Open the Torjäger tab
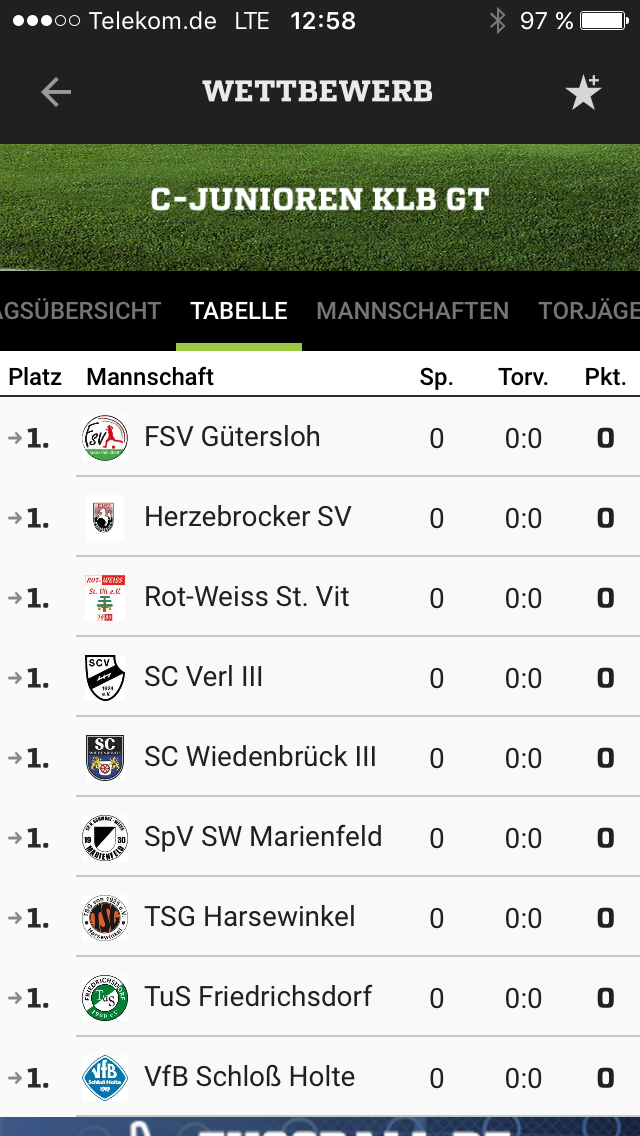This screenshot has width=640, height=1136. pyautogui.click(x=590, y=311)
